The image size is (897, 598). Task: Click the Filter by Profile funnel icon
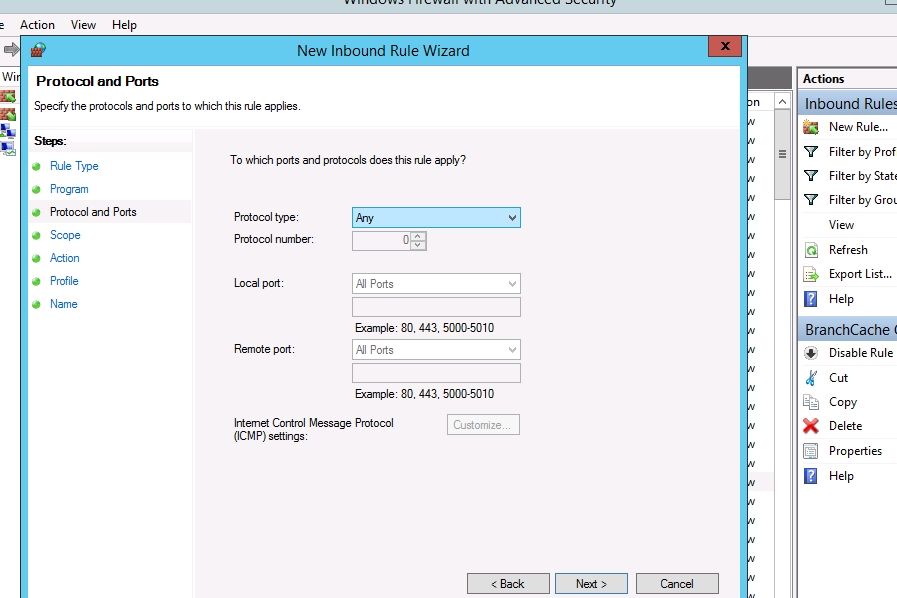click(x=811, y=152)
